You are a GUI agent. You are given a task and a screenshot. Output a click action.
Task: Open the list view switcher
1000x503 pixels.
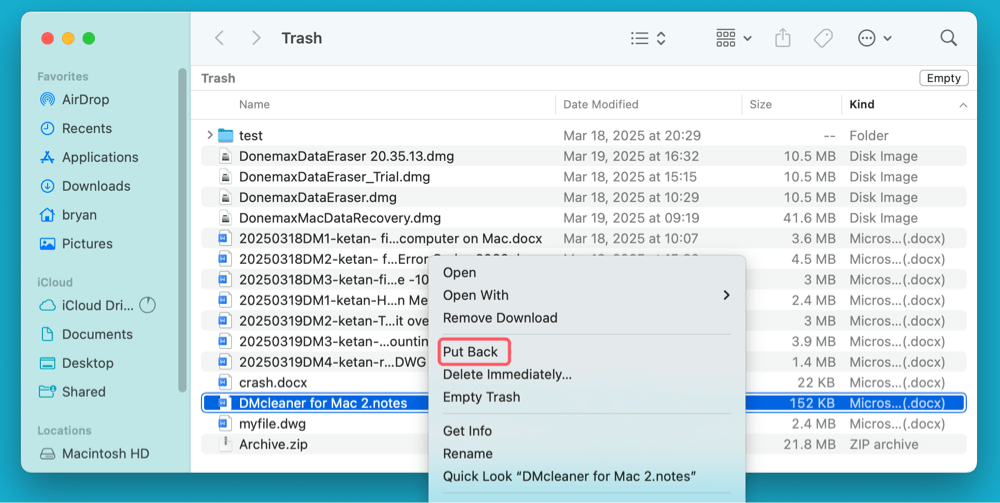coord(648,38)
